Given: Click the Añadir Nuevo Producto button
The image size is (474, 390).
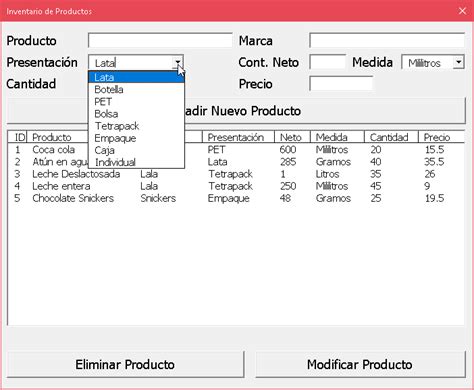Looking at the screenshot, I should [236, 111].
